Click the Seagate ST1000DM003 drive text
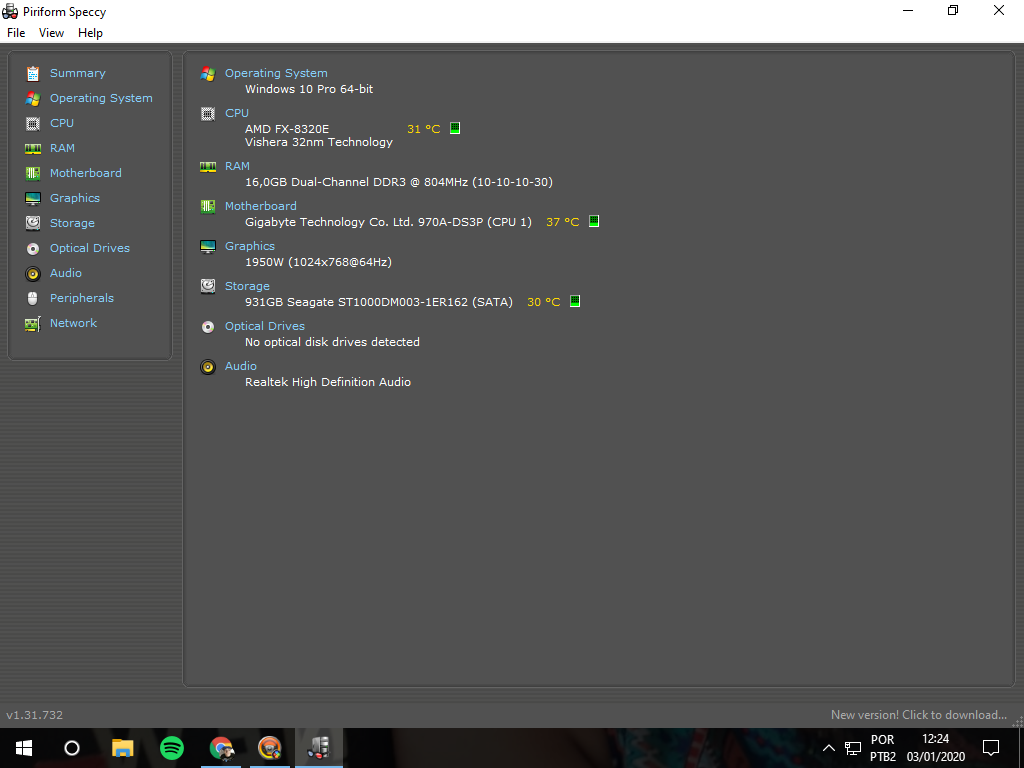Image resolution: width=1024 pixels, height=768 pixels. (377, 302)
